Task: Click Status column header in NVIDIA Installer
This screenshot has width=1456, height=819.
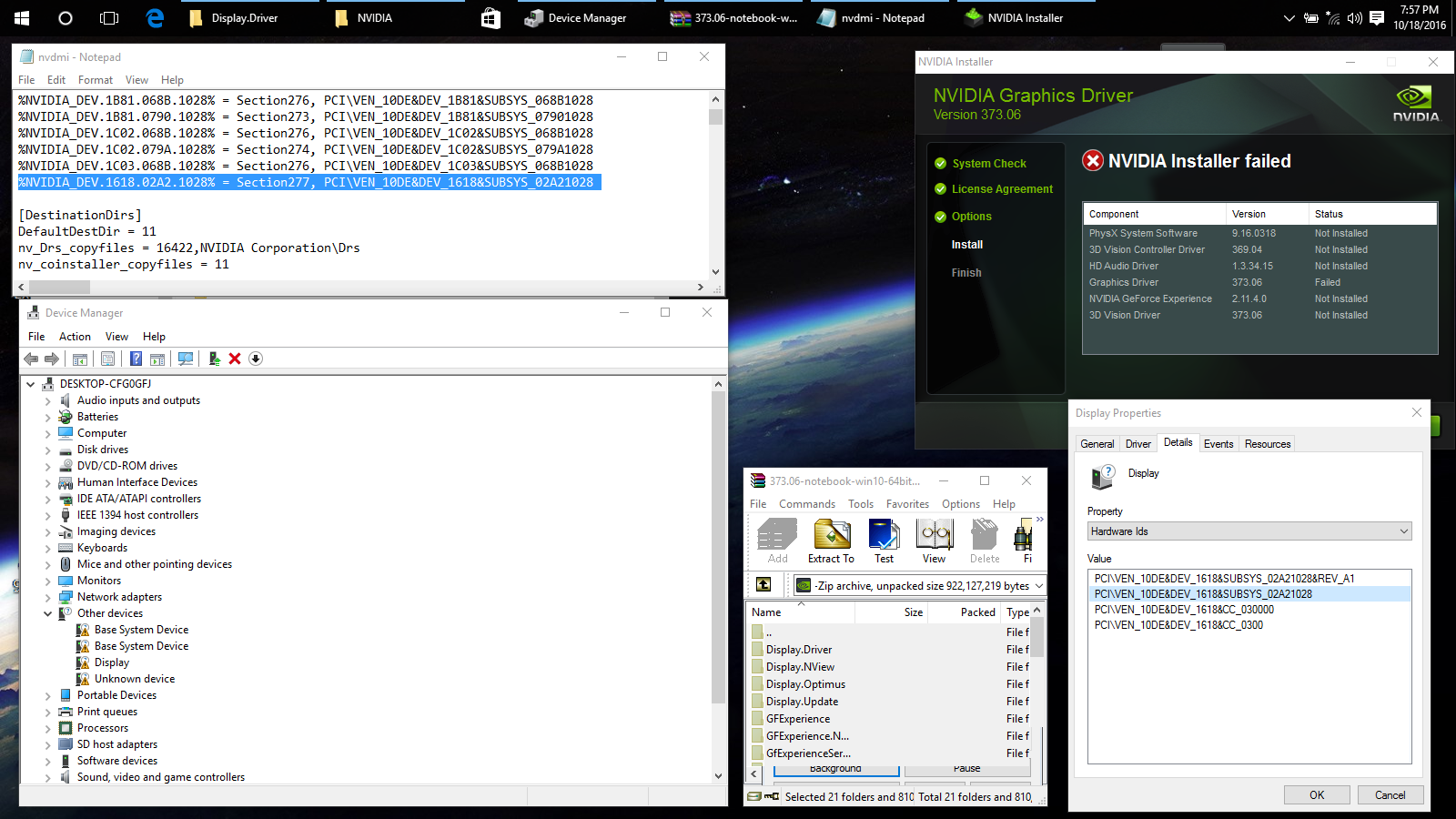Action: [1372, 214]
